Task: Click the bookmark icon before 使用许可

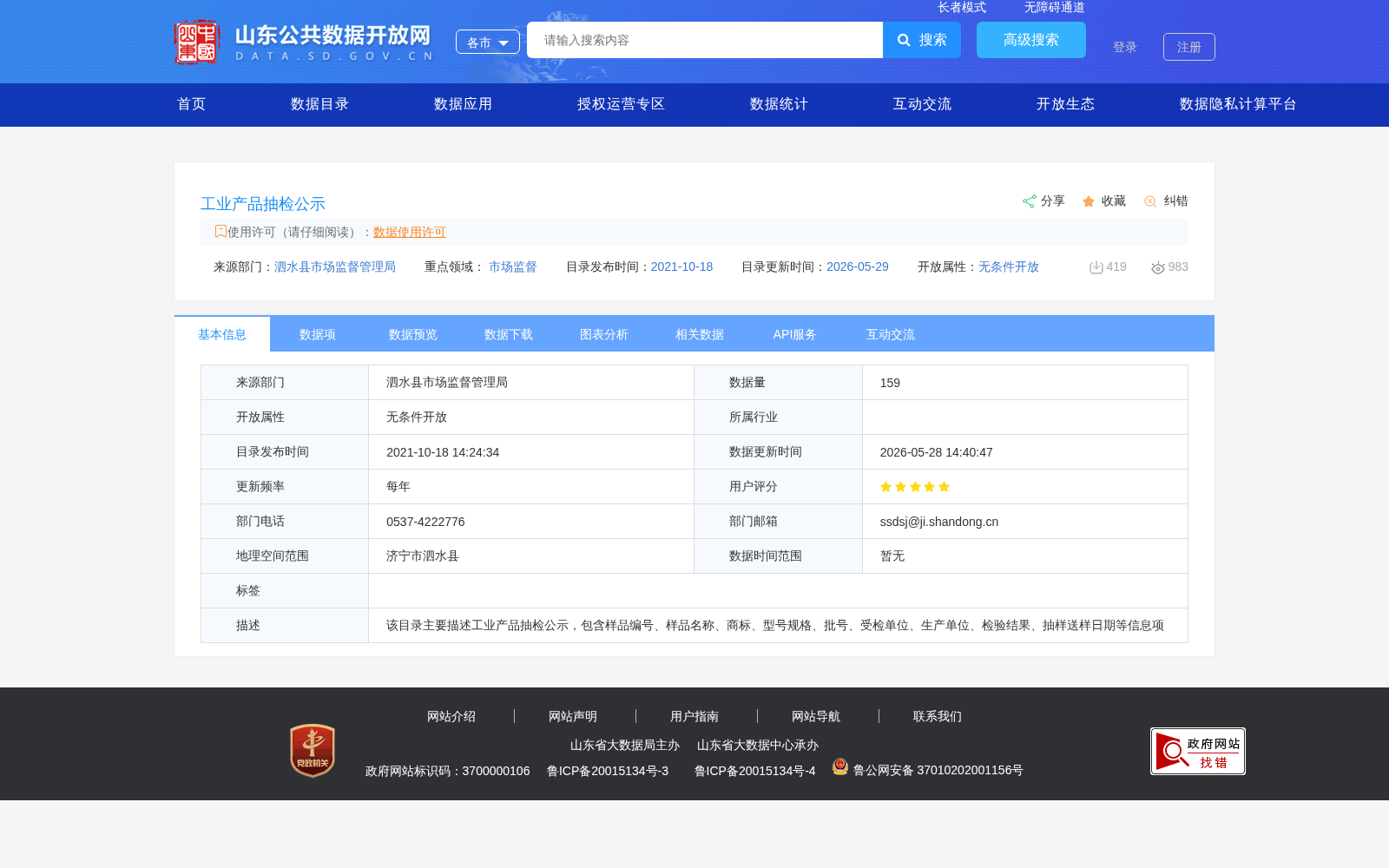Action: coord(221,231)
